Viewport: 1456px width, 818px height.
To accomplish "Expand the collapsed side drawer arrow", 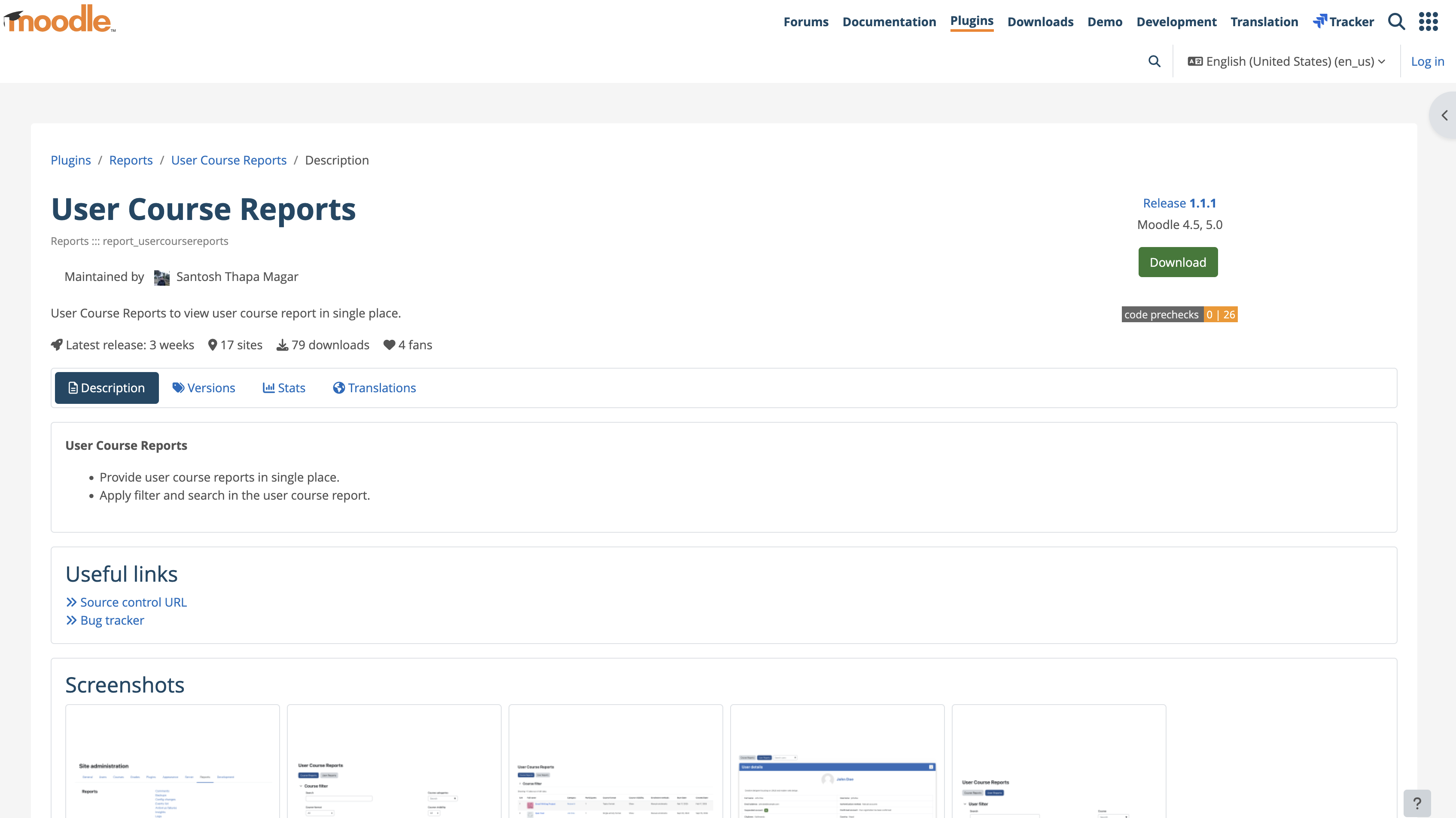I will 1444,115.
